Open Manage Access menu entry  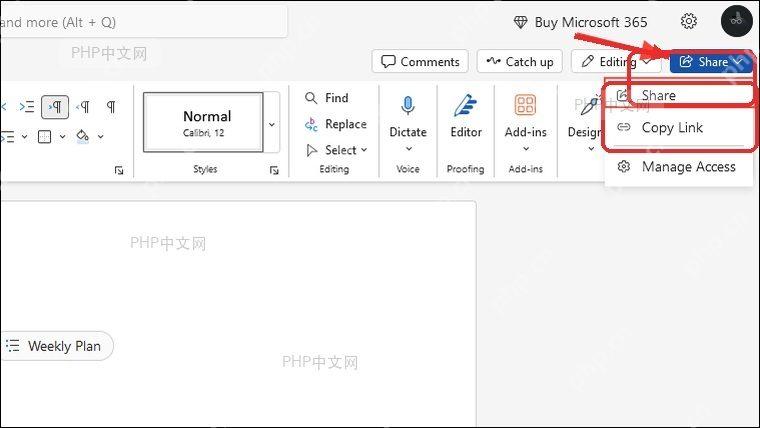[x=679, y=167]
